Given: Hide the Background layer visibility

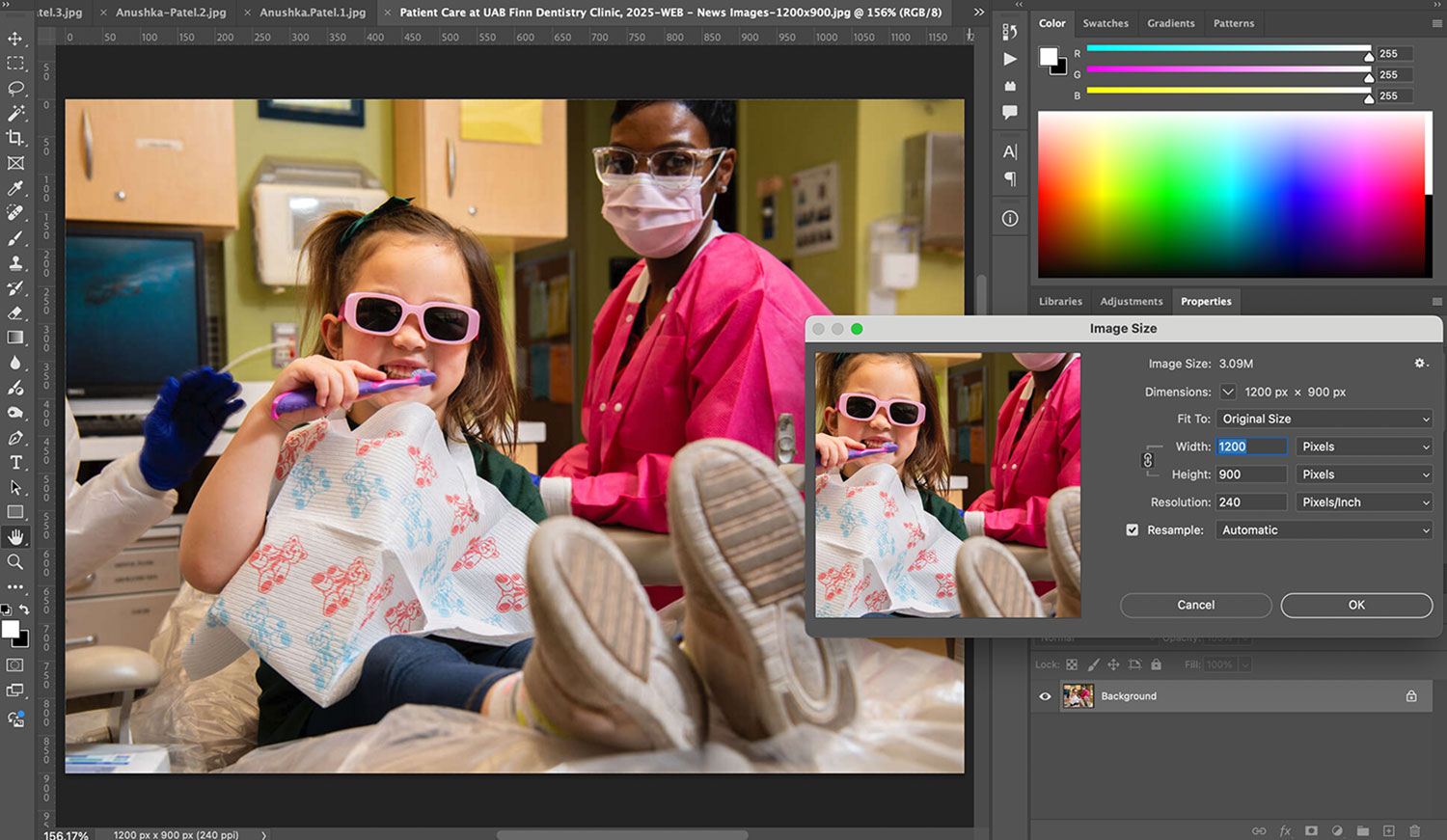Looking at the screenshot, I should coord(1045,696).
